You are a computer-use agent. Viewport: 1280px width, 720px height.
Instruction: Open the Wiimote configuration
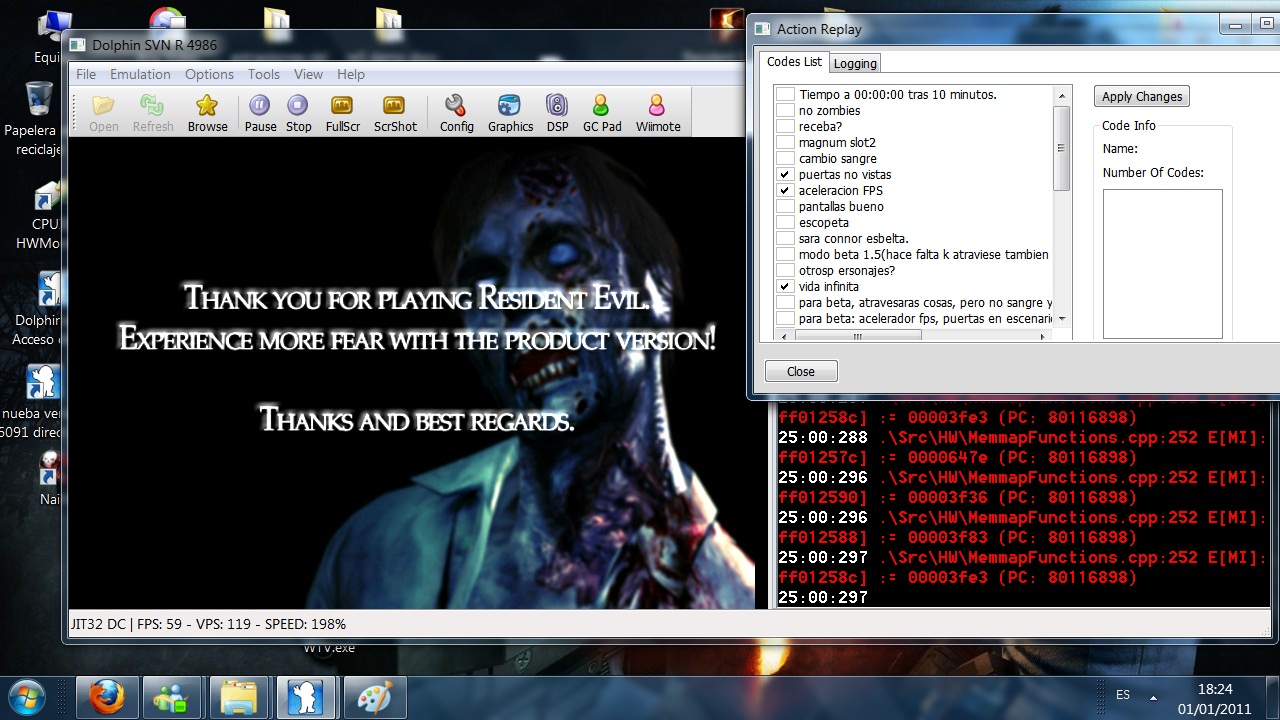tap(657, 106)
